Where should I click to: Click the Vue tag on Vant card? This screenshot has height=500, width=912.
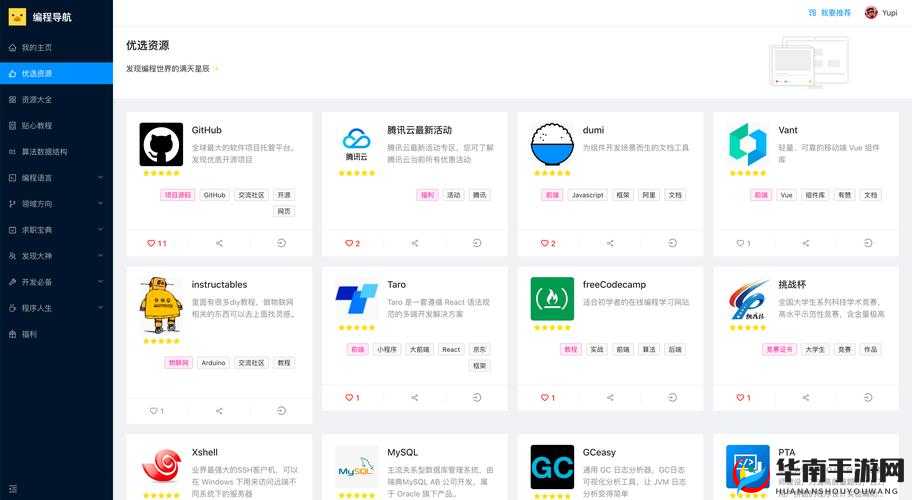[x=786, y=195]
